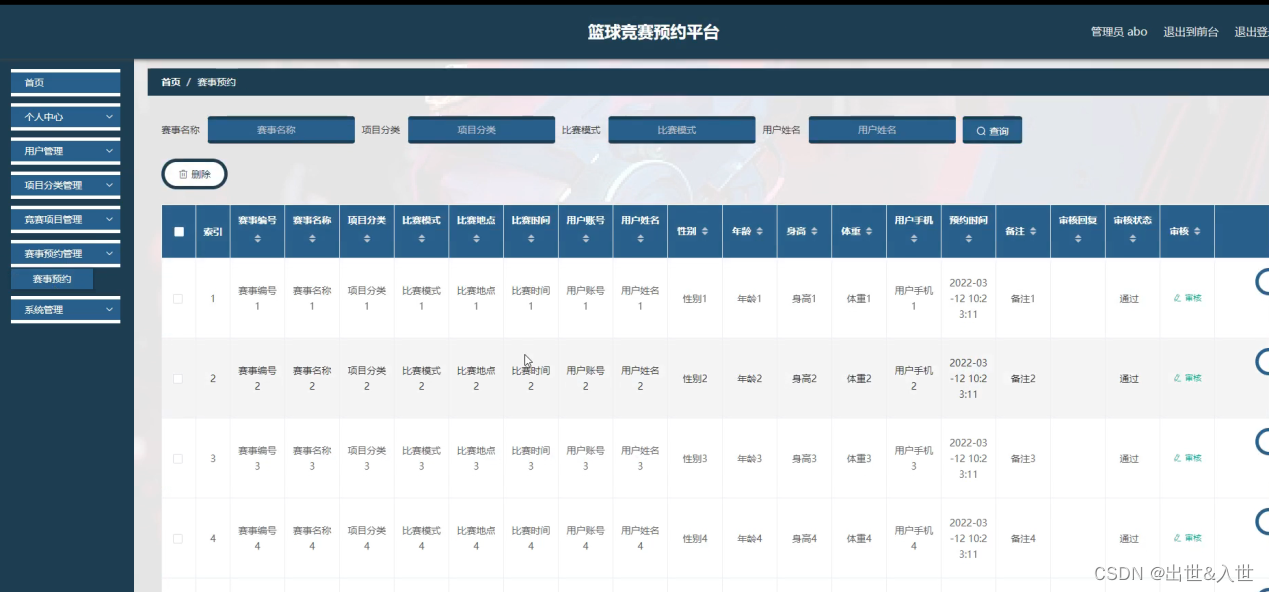Select the checkbox for row 1
The height and width of the screenshot is (592, 1269).
pos(178,299)
